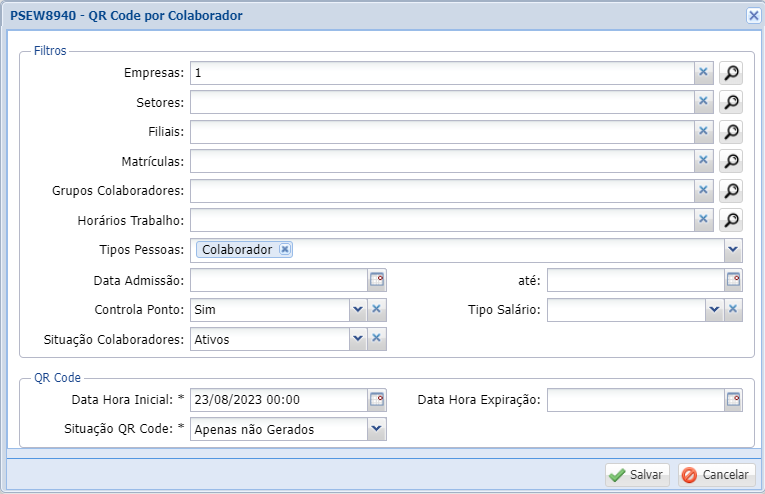The height and width of the screenshot is (494, 765).
Task: Expand the Situação Colaboradores dropdown
Action: [x=357, y=339]
